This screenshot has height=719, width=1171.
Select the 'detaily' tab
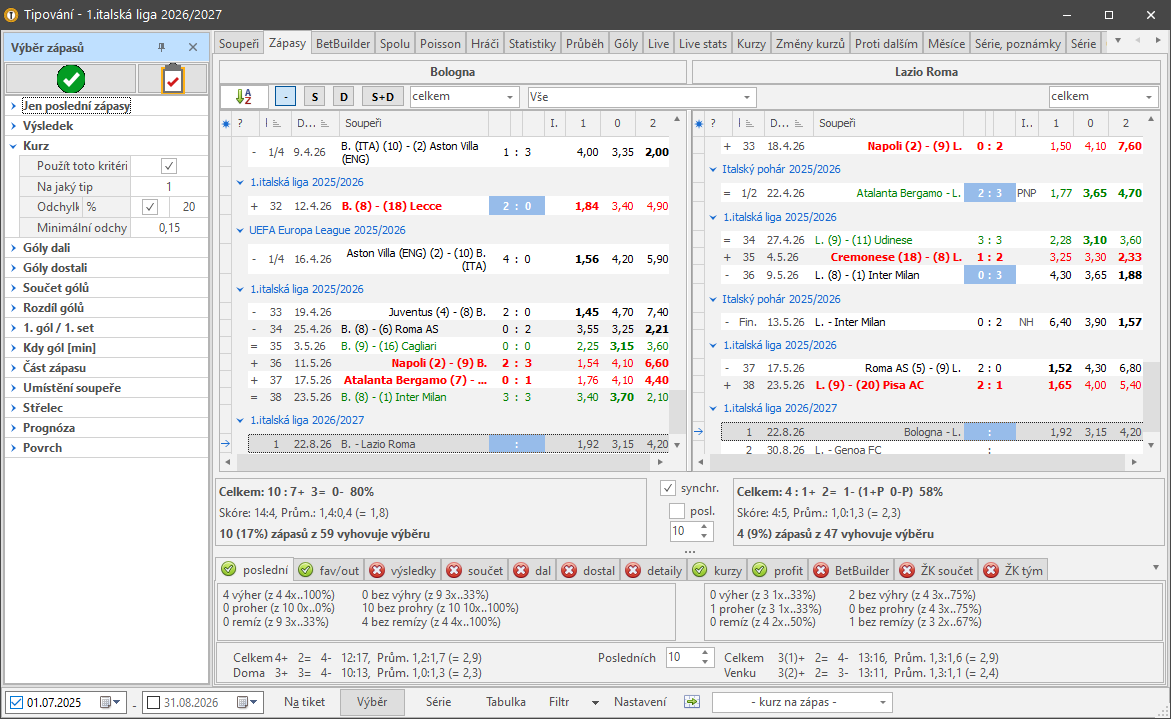(653, 570)
